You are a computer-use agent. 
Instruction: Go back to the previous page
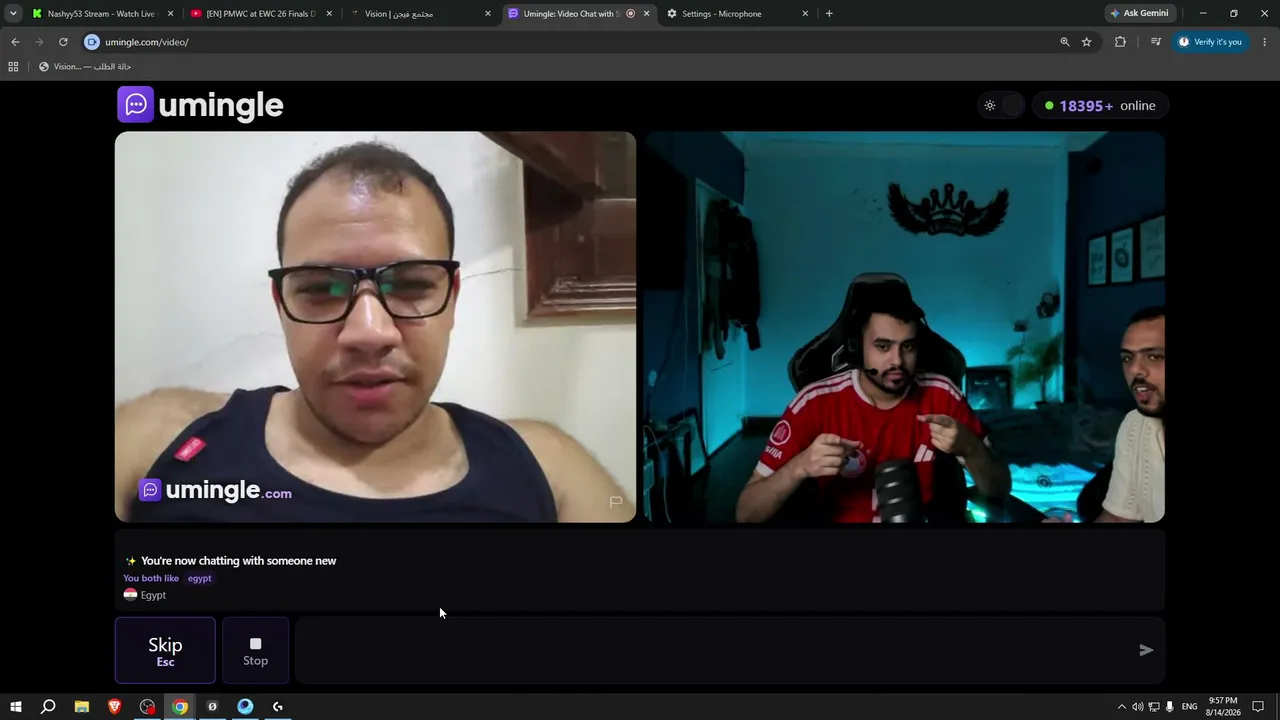click(15, 42)
